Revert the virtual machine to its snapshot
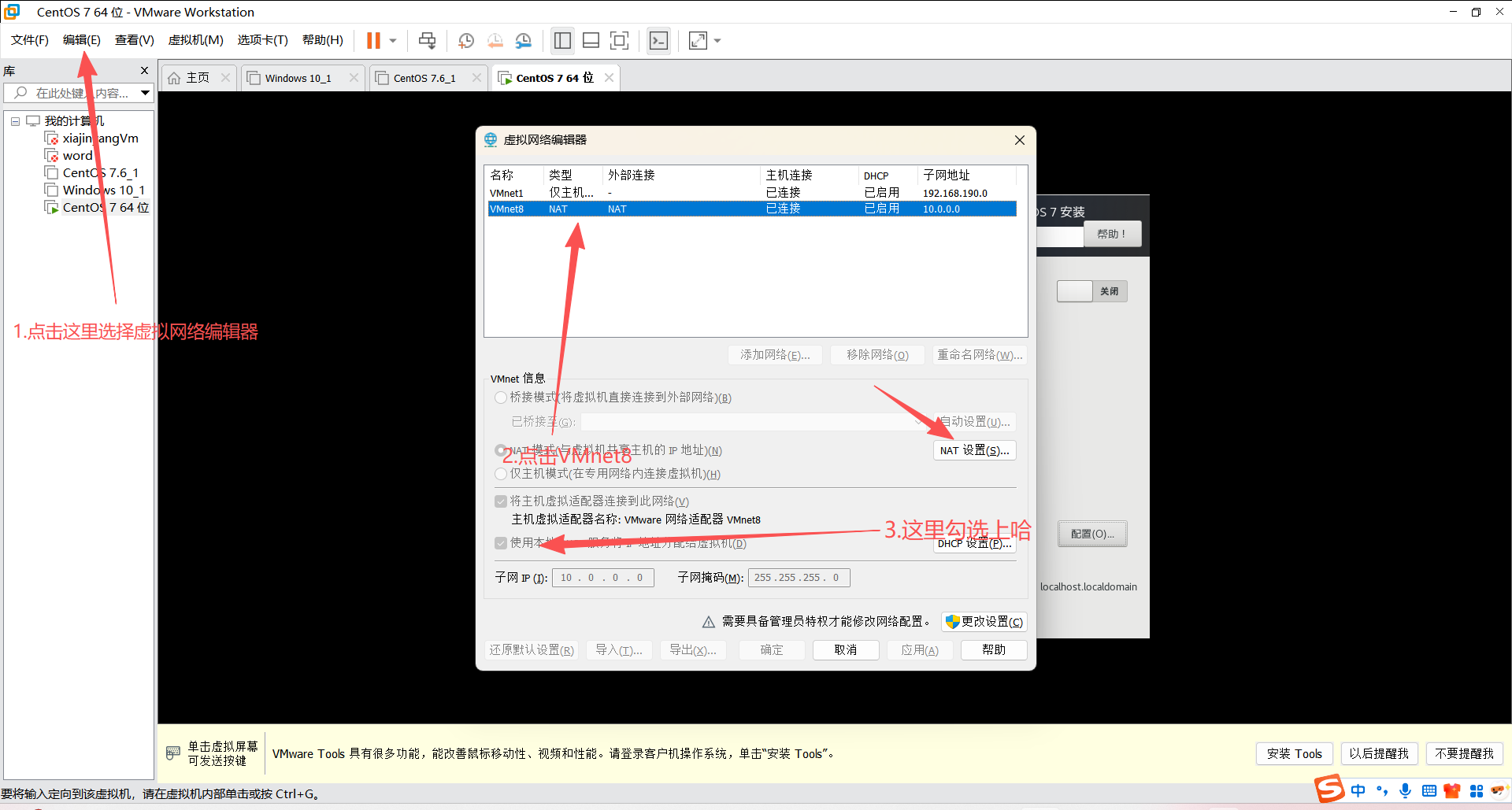 pyautogui.click(x=495, y=40)
